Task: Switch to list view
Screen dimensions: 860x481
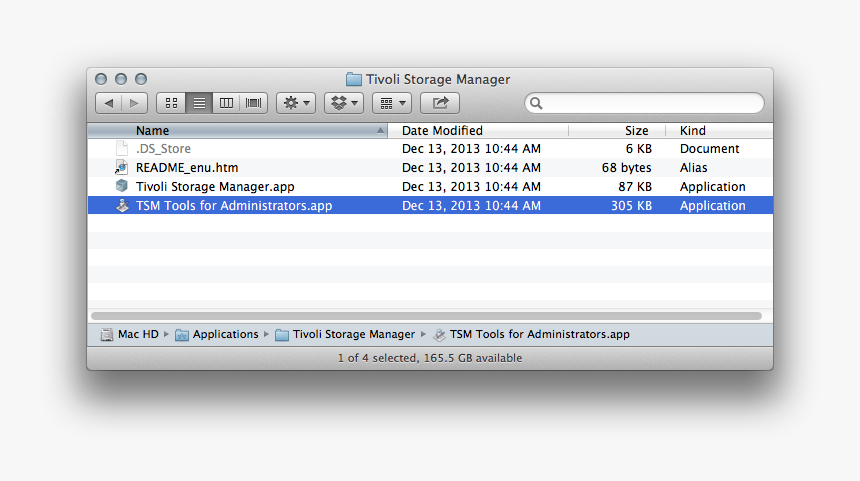Action: click(199, 103)
